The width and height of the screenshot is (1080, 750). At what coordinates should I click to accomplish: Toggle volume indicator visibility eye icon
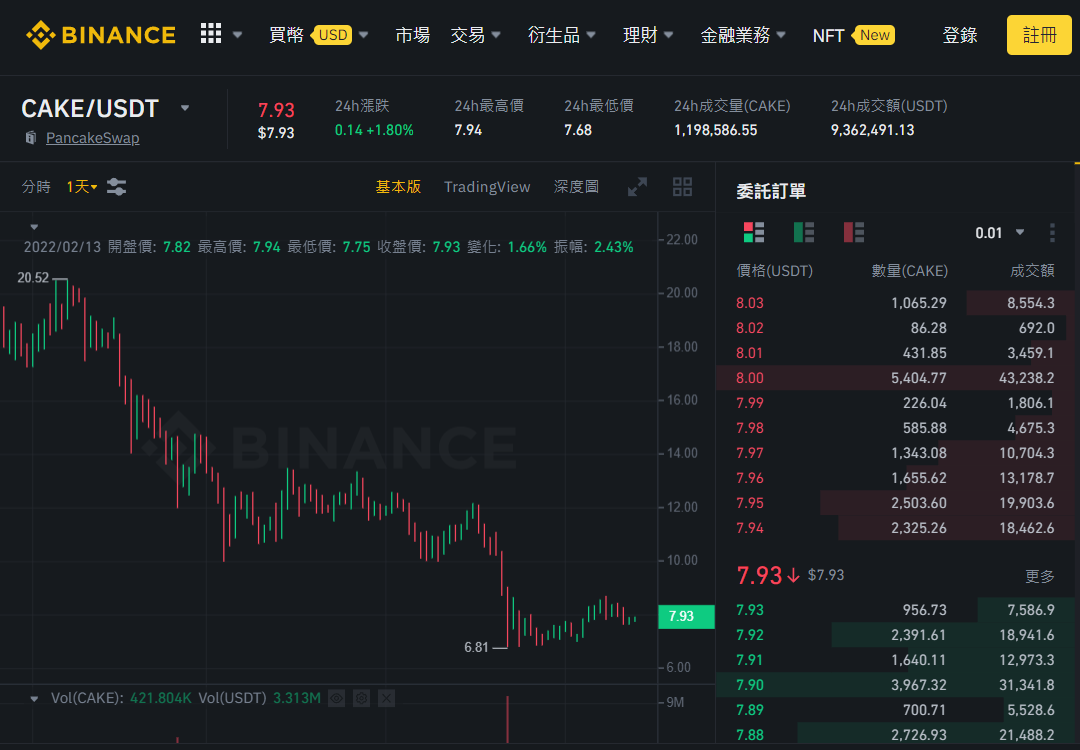(336, 698)
